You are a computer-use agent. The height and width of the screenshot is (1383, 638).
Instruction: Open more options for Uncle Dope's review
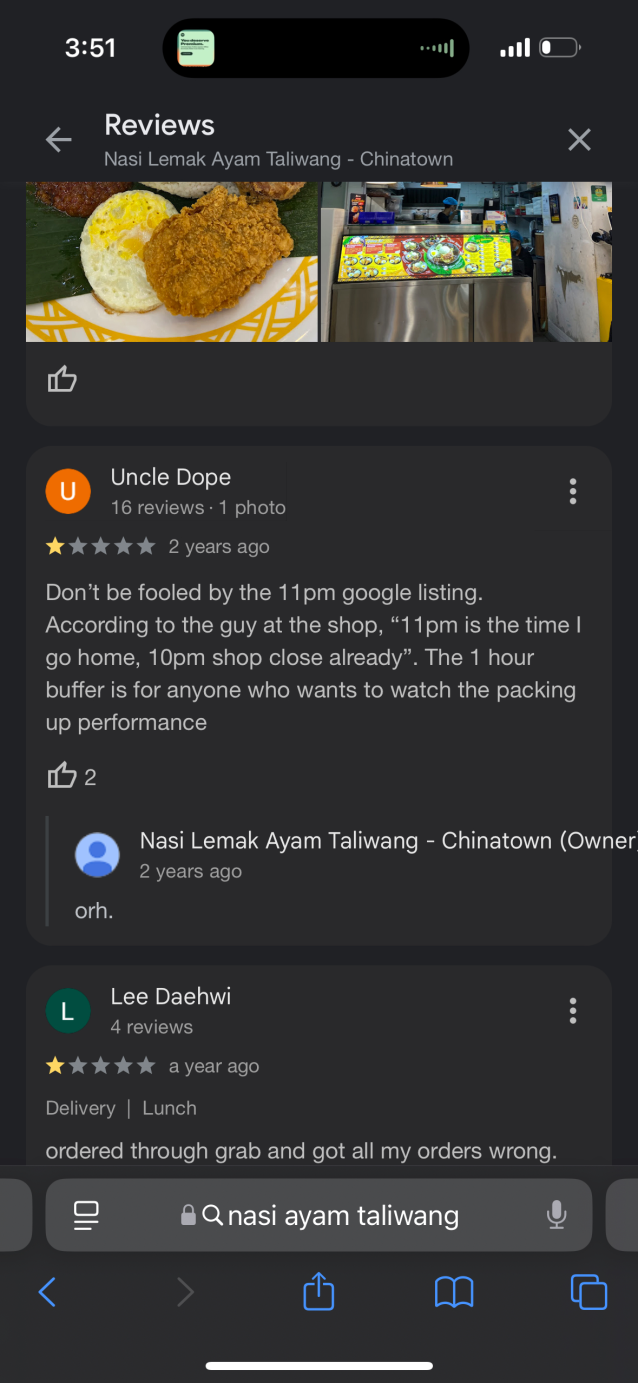point(572,491)
